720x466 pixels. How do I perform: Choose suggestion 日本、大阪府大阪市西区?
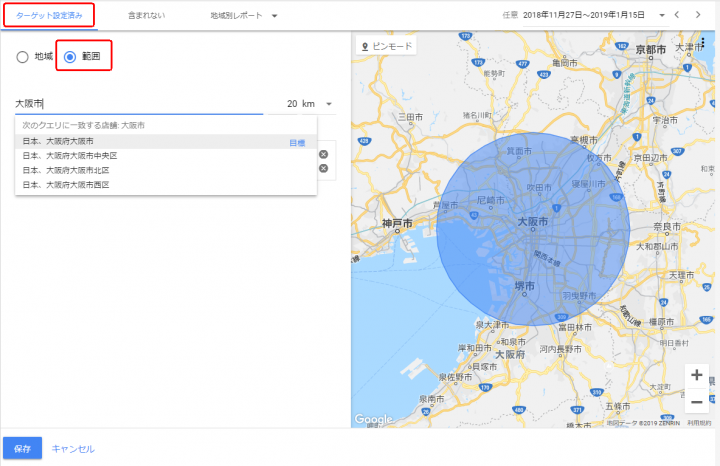click(166, 185)
